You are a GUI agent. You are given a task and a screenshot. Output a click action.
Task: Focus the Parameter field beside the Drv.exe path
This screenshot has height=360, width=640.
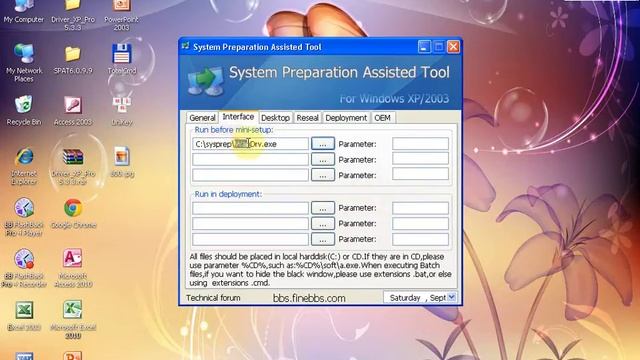[x=420, y=144]
